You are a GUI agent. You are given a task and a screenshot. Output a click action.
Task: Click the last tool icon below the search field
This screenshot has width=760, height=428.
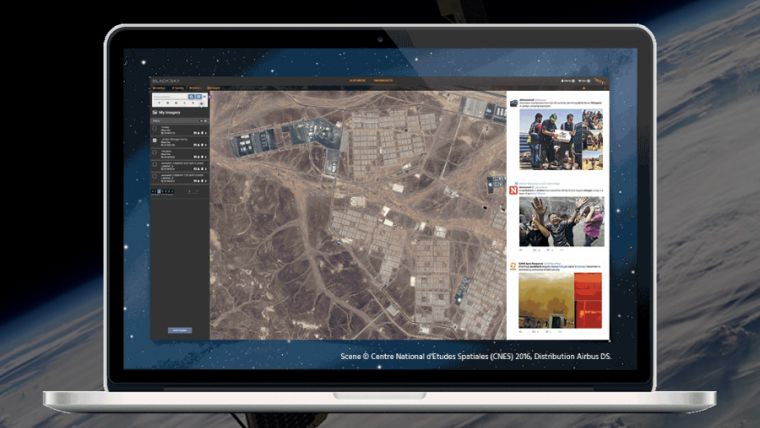pyautogui.click(x=201, y=104)
